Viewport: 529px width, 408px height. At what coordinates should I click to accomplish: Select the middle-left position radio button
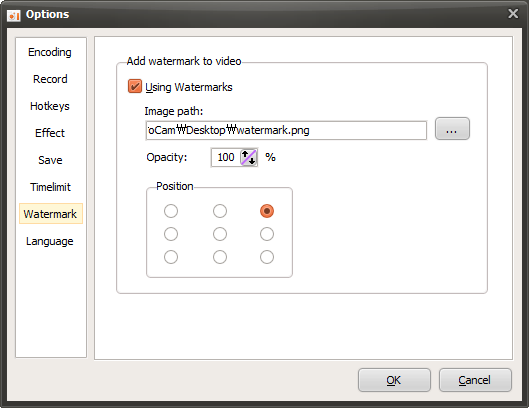171,234
